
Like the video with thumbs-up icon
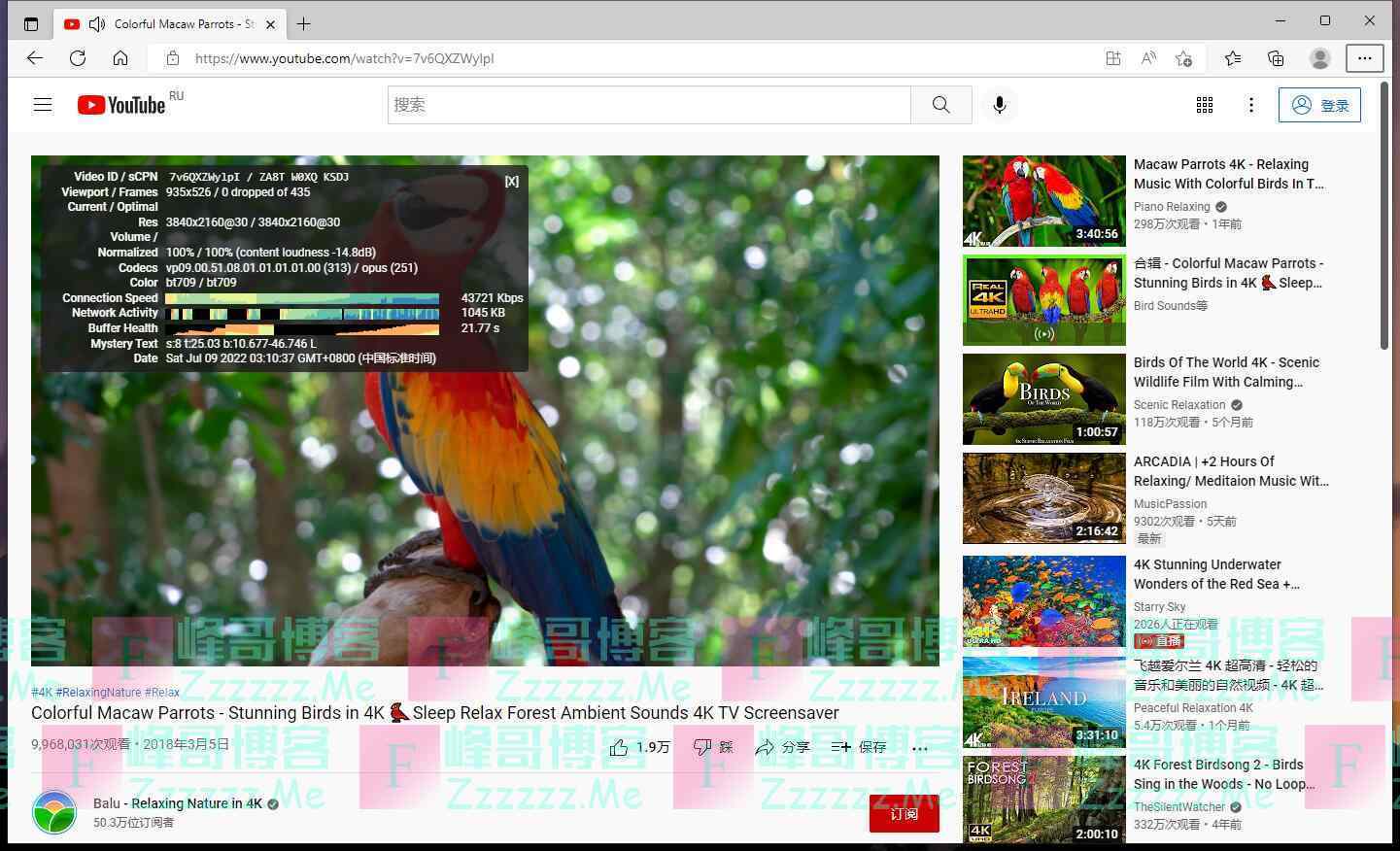click(619, 747)
